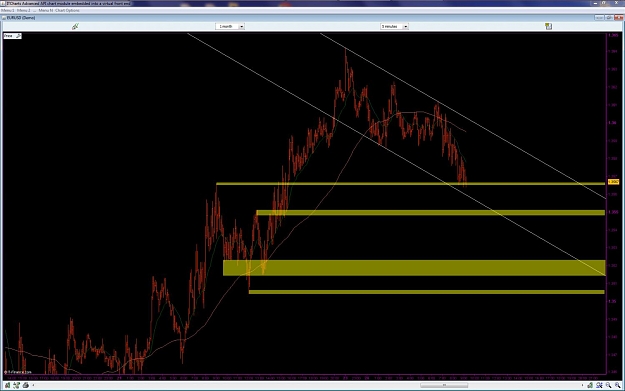The image size is (625, 391).
Task: Click the save chart template icon
Action: (x=549, y=26)
